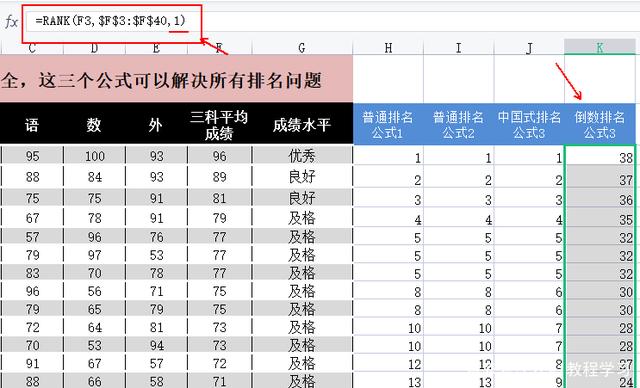Screen dimensions: 640x388
Task: Select the reverse rank 38 cell
Action: tap(600, 156)
